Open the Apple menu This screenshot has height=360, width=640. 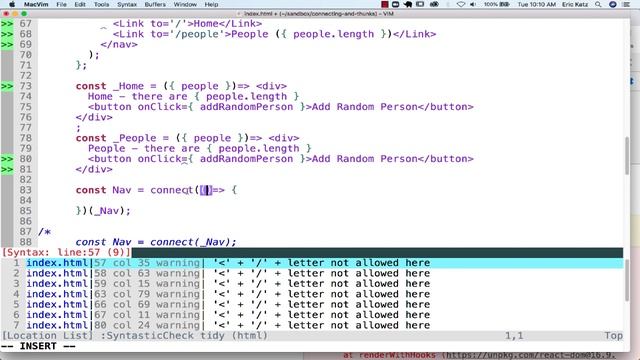(x=12, y=4)
